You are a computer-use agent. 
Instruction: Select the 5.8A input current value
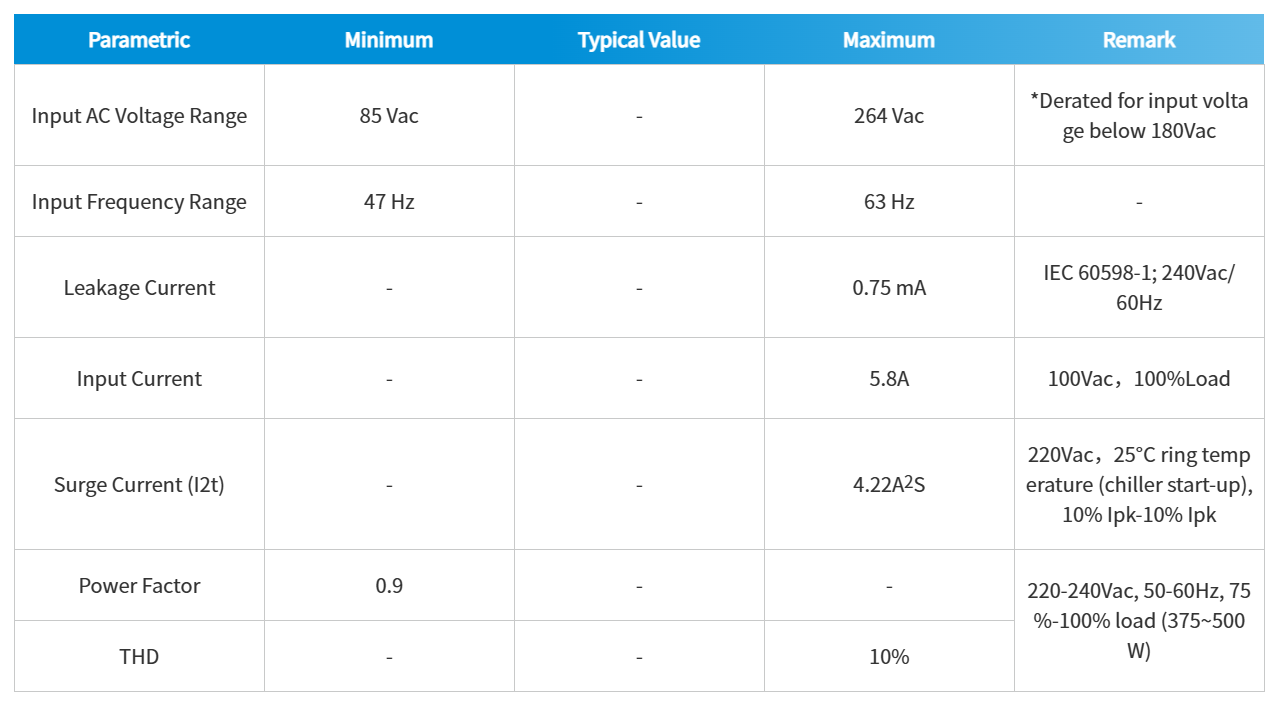click(889, 379)
